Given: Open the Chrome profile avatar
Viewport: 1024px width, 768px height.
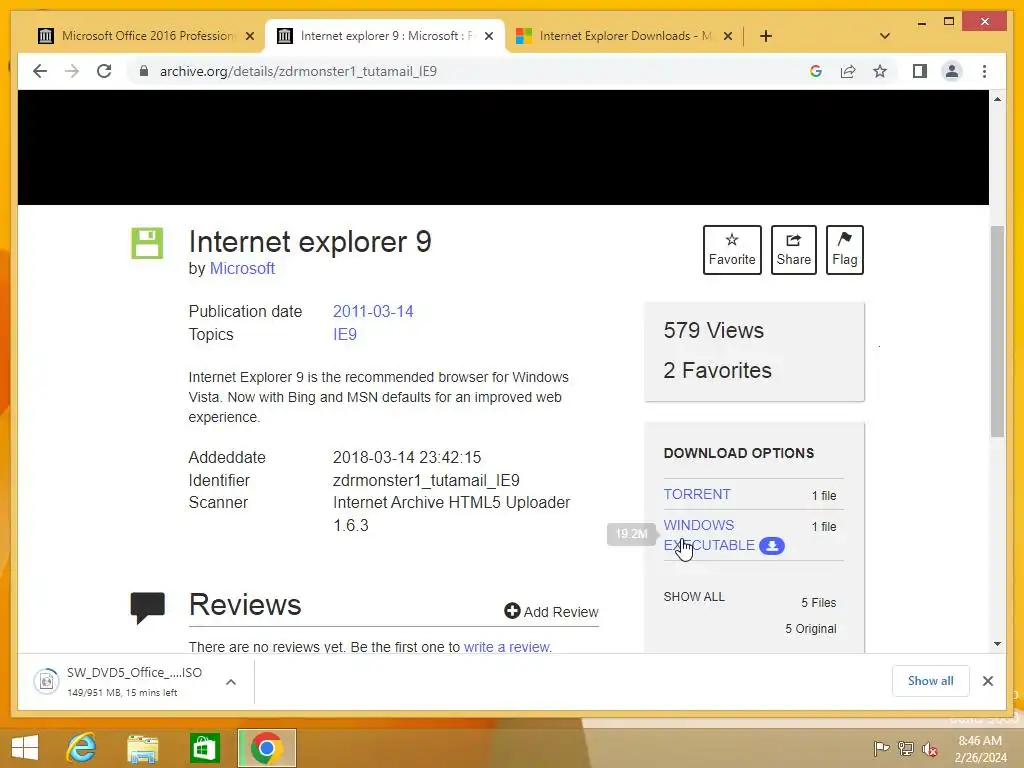Looking at the screenshot, I should (x=952, y=71).
